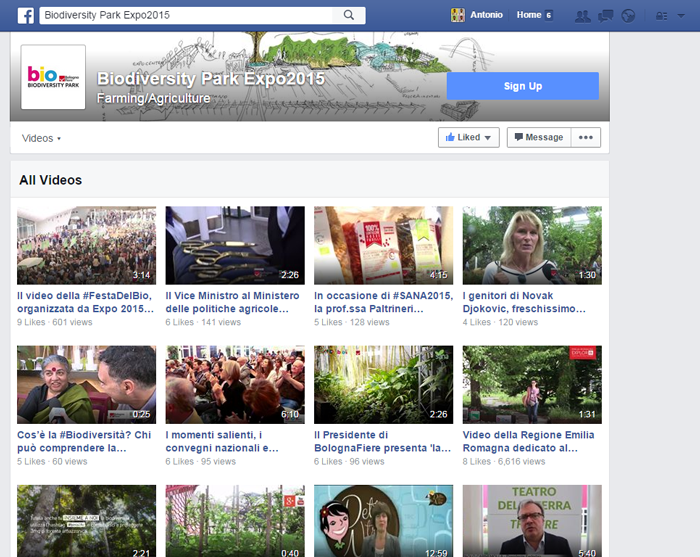Open the Biodiversity Park Expo2015 page title
This screenshot has width=700, height=557.
[211, 79]
